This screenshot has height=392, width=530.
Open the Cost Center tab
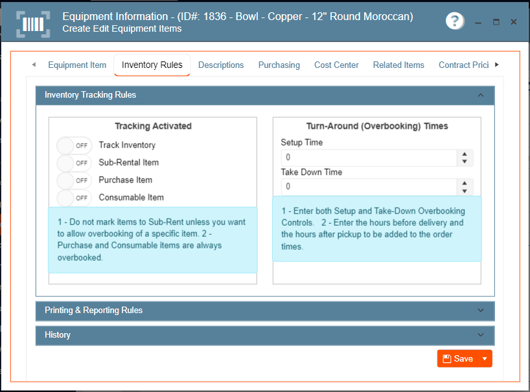[x=336, y=65]
